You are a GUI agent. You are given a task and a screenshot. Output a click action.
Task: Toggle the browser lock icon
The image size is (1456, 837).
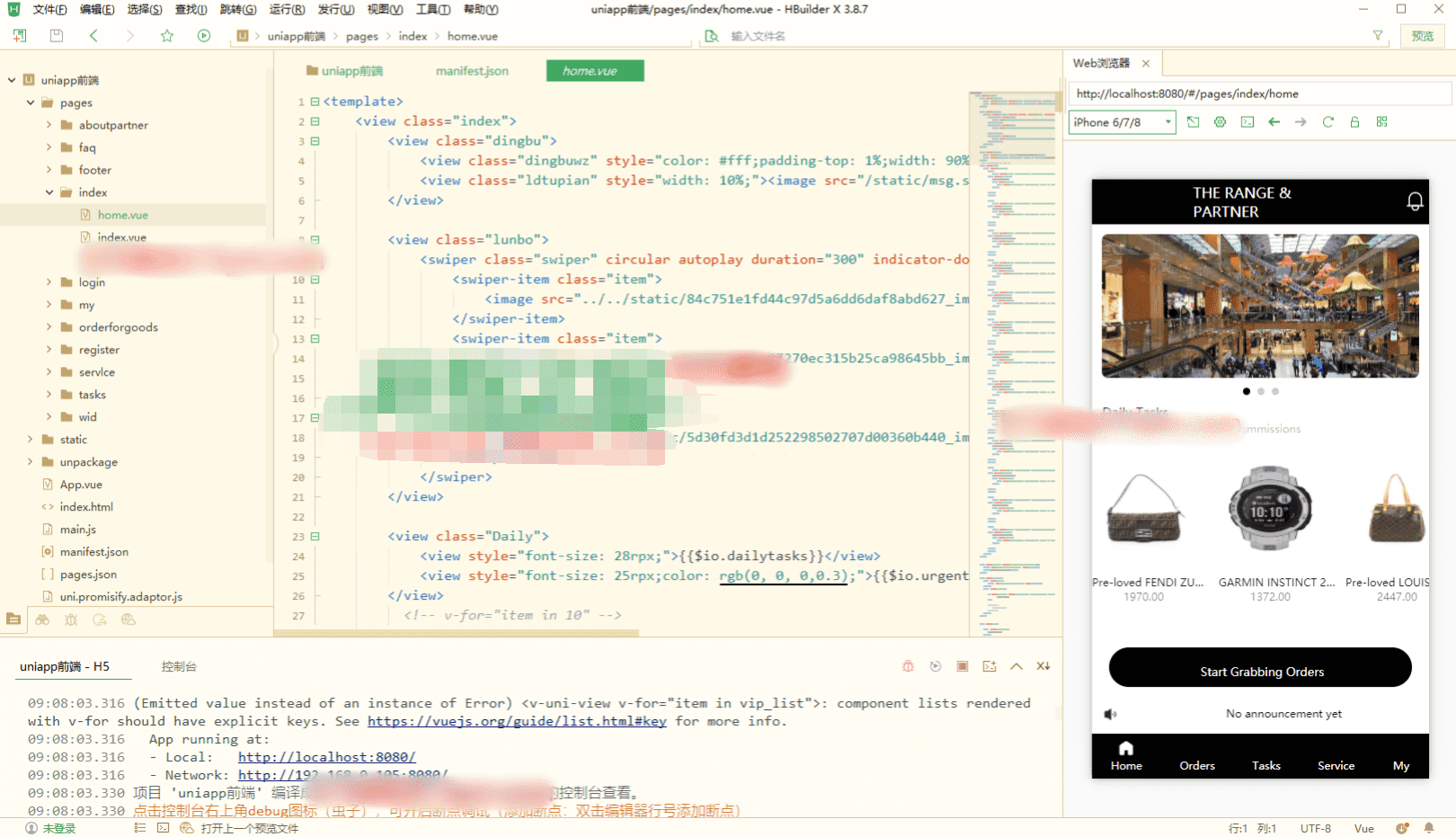pos(1354,122)
